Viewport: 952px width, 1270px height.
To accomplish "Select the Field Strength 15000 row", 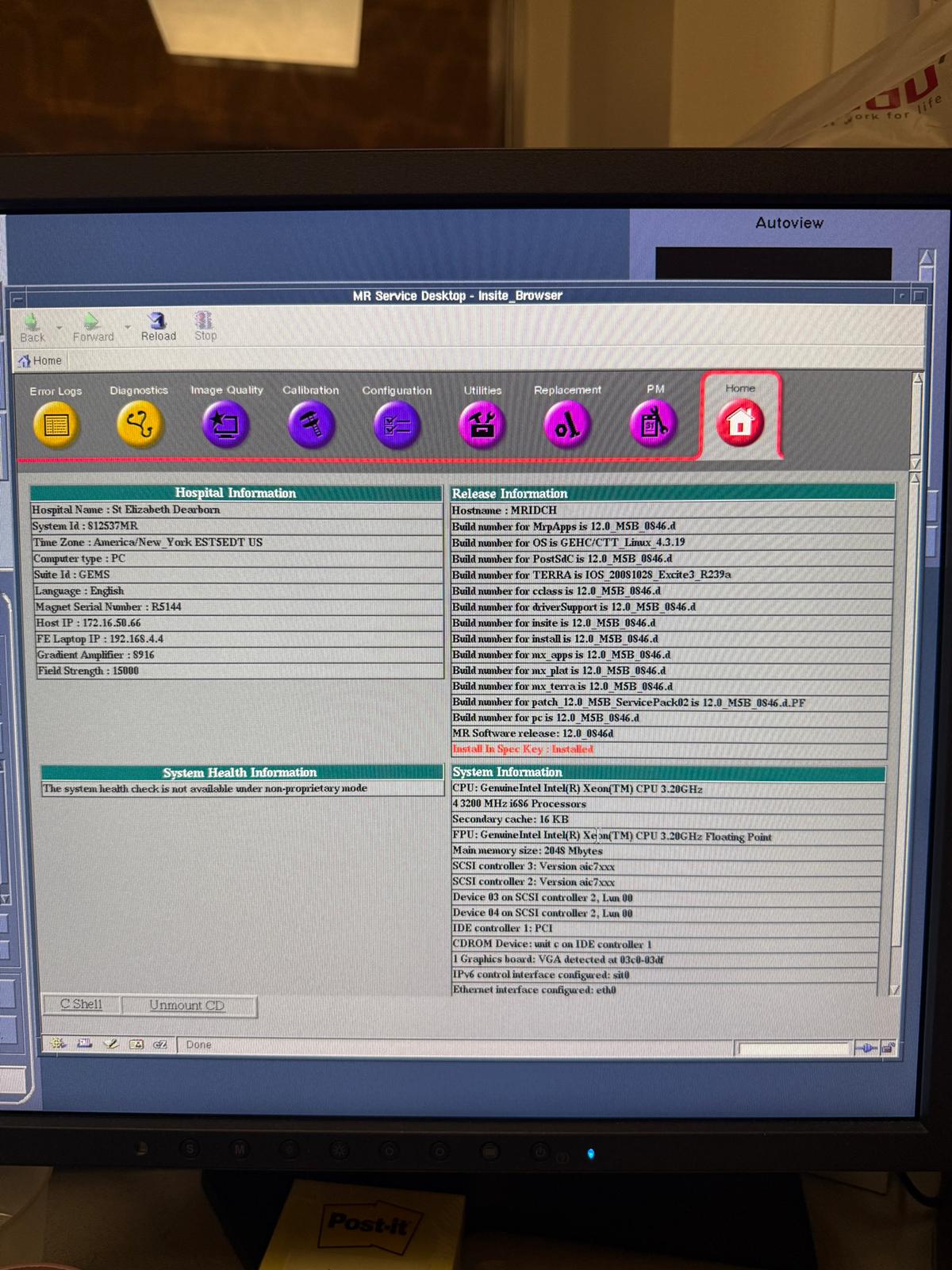I will (x=239, y=671).
